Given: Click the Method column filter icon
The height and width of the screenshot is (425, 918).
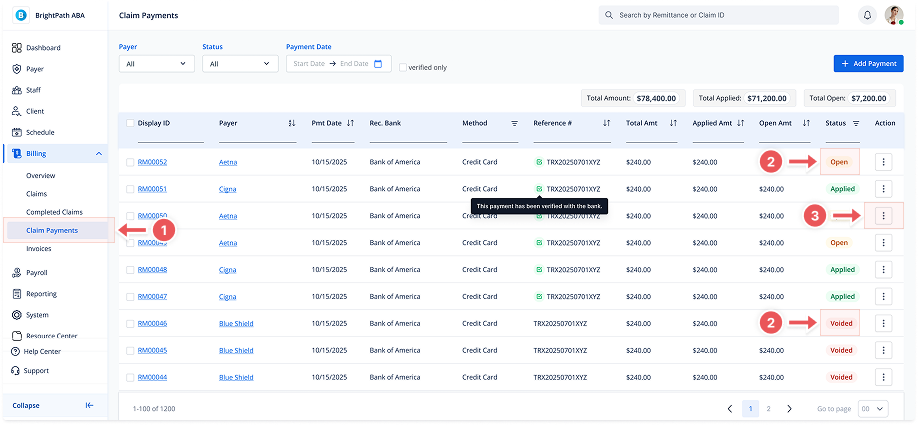Looking at the screenshot, I should [515, 123].
